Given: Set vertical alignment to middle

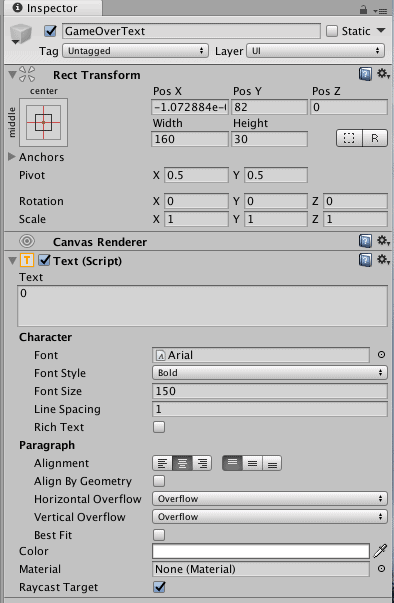Looking at the screenshot, I should [252, 463].
